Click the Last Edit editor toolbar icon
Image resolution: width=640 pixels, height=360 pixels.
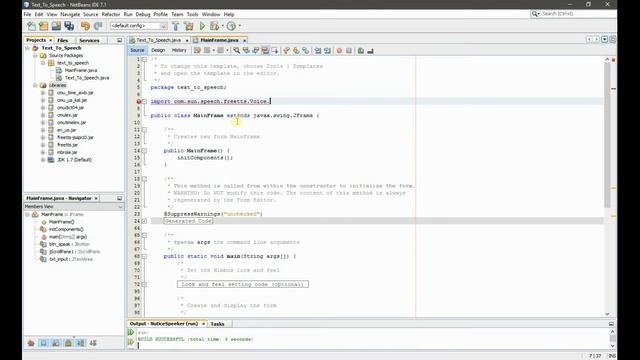tap(198, 51)
